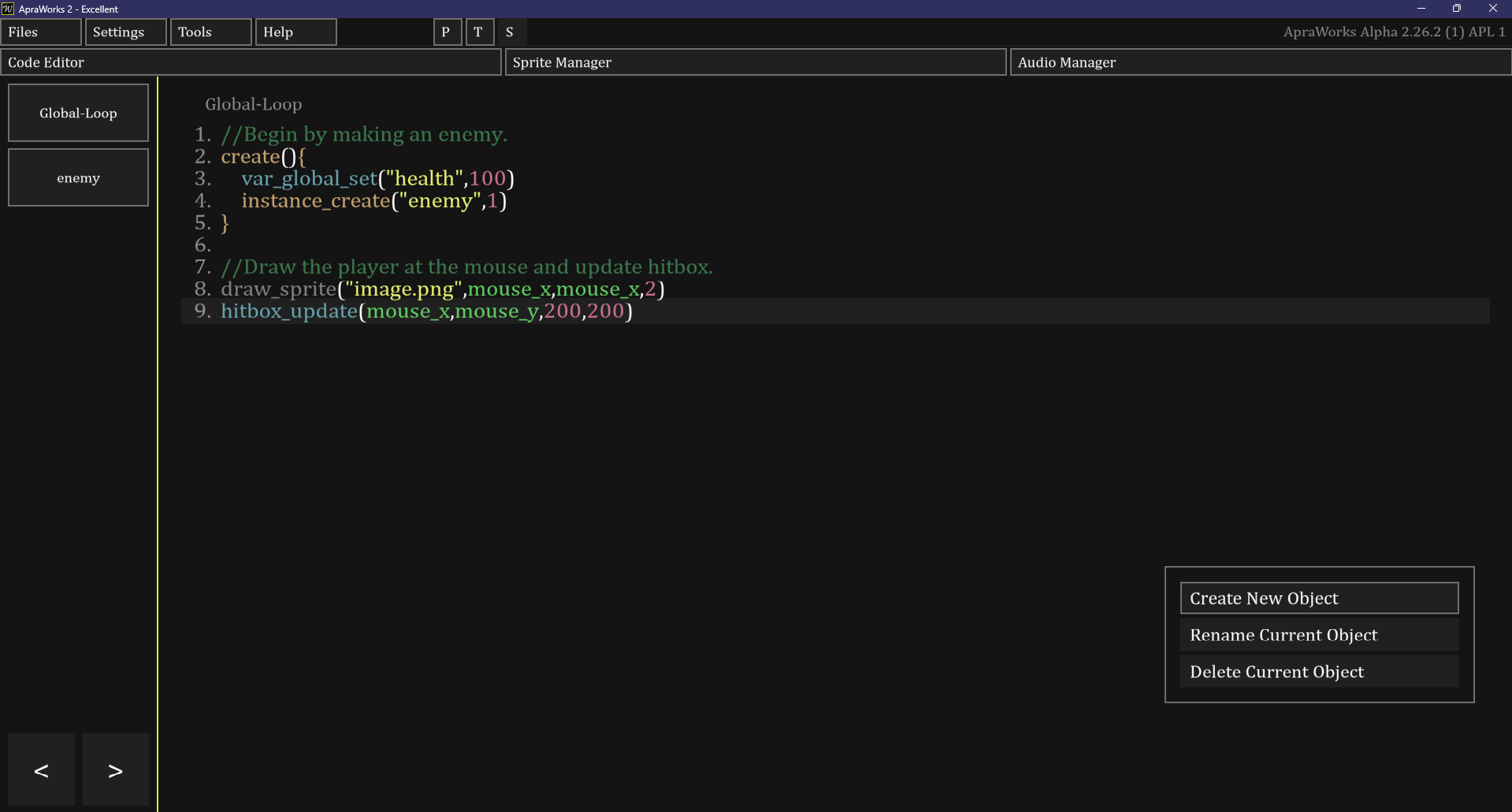The image size is (1512, 812).
Task: Click the draw_sprite image.png line
Action: pyautogui.click(x=443, y=289)
